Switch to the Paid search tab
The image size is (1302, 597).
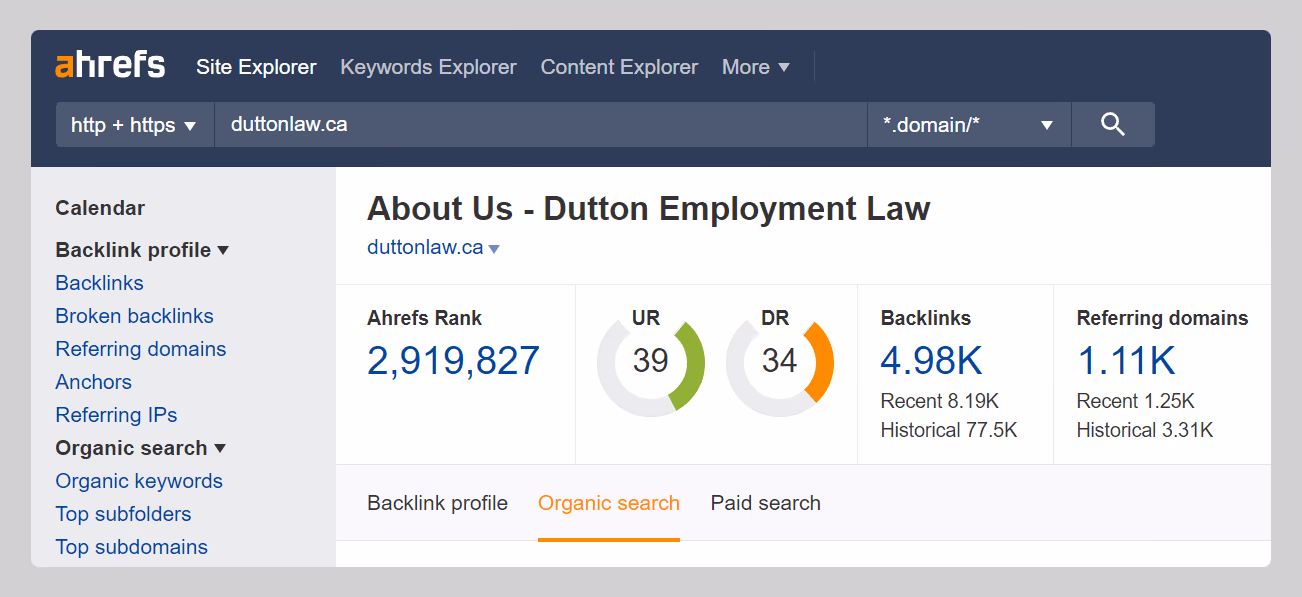[x=765, y=503]
